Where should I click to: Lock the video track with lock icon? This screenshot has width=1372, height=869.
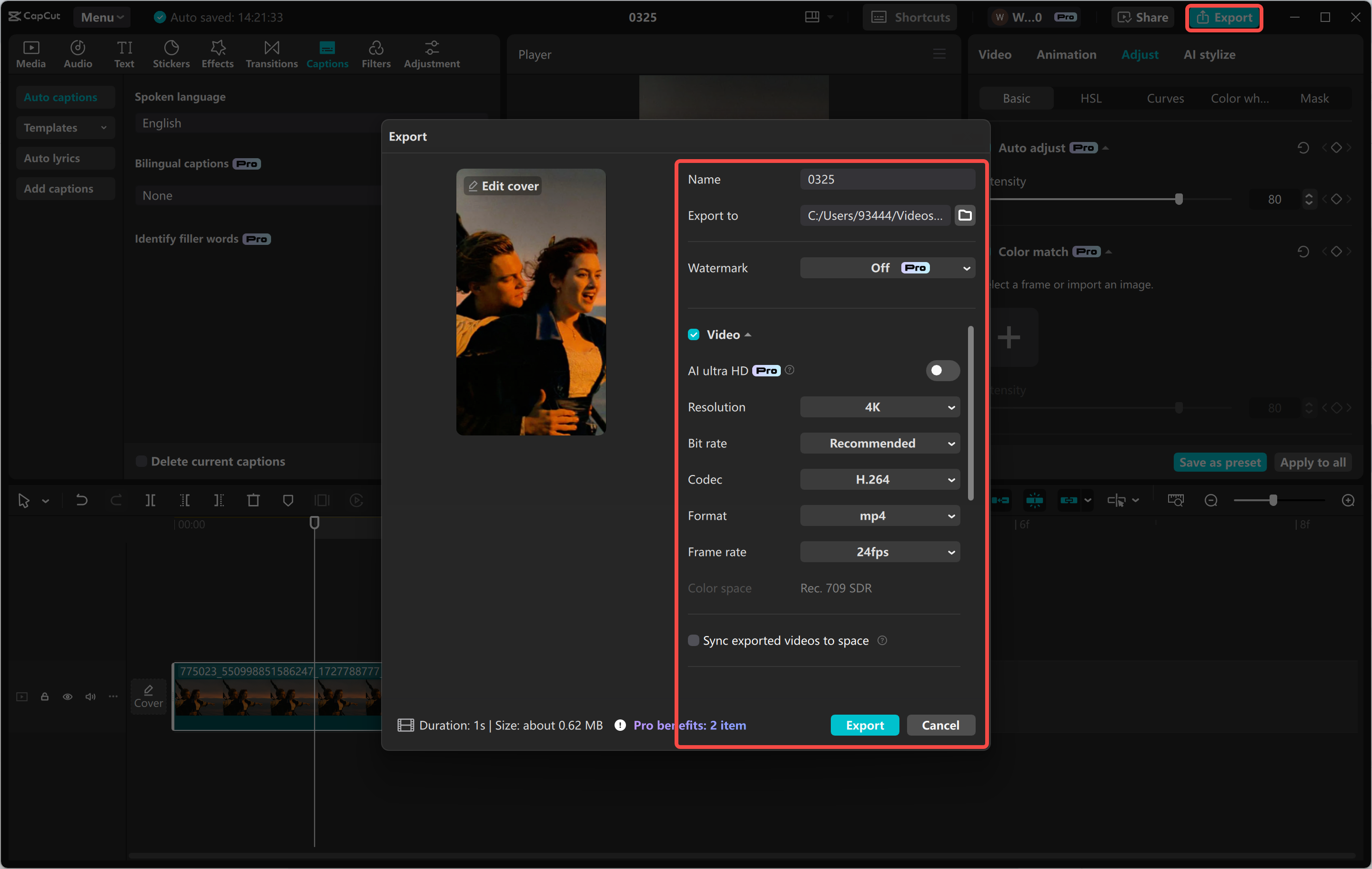point(44,697)
